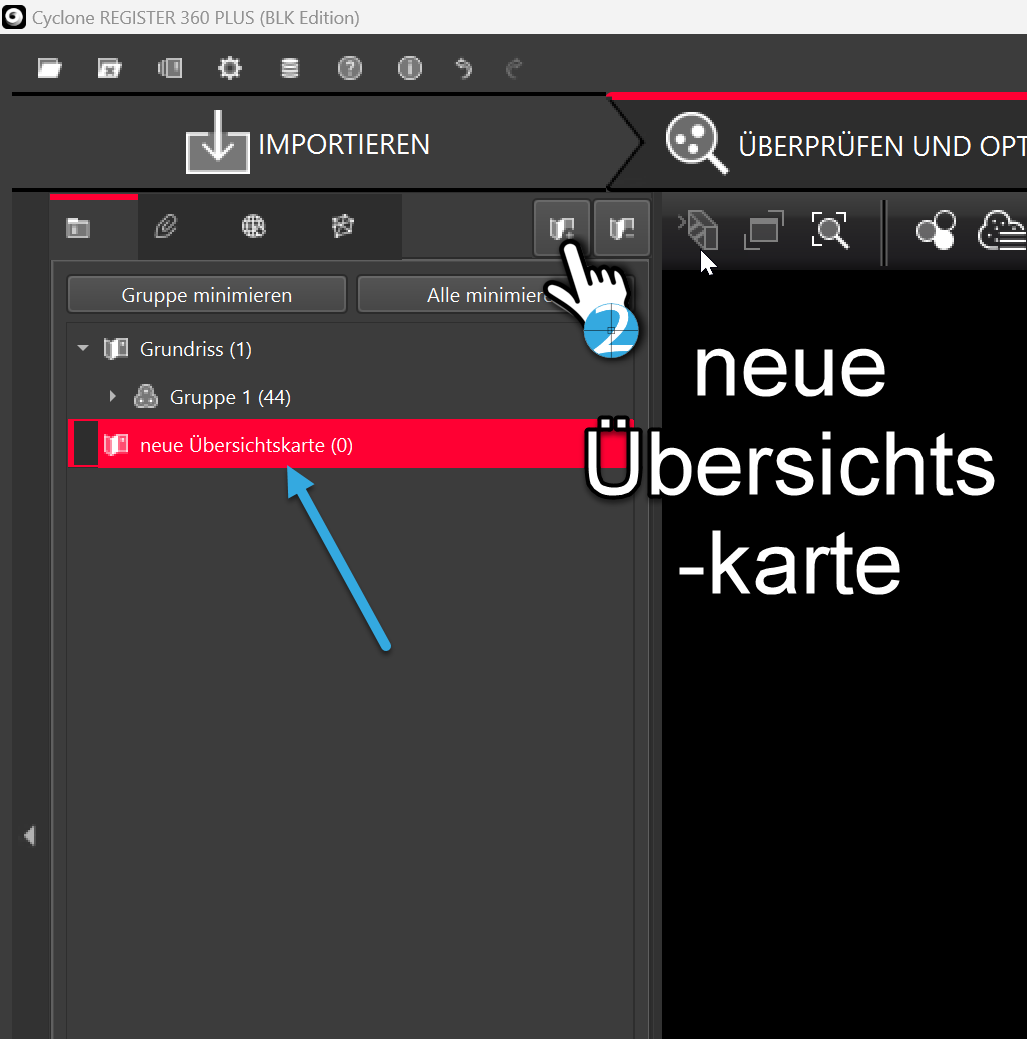Click the point cloud icon
This screenshot has height=1039, width=1027.
tap(1002, 230)
